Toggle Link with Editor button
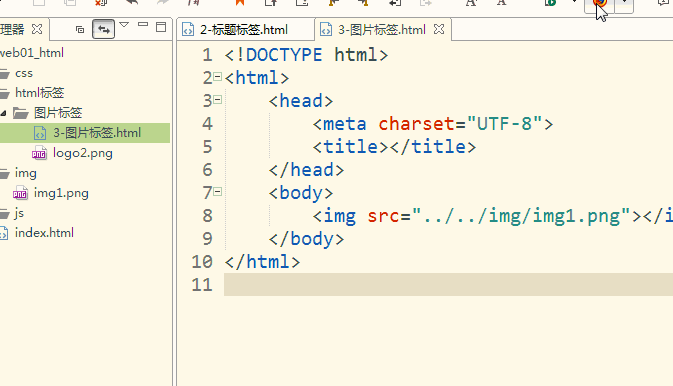The image size is (673, 386). 103,29
